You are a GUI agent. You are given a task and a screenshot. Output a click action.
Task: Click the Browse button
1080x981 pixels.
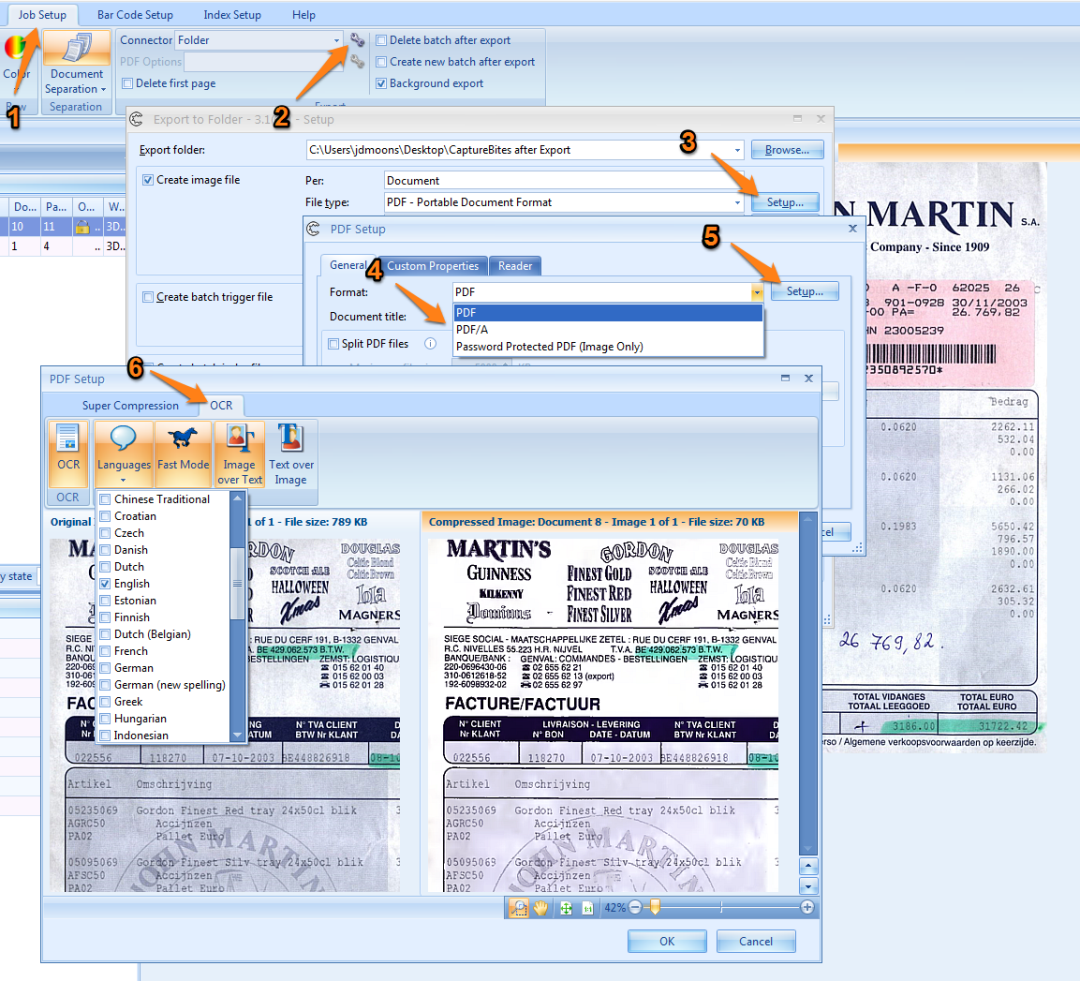(787, 150)
